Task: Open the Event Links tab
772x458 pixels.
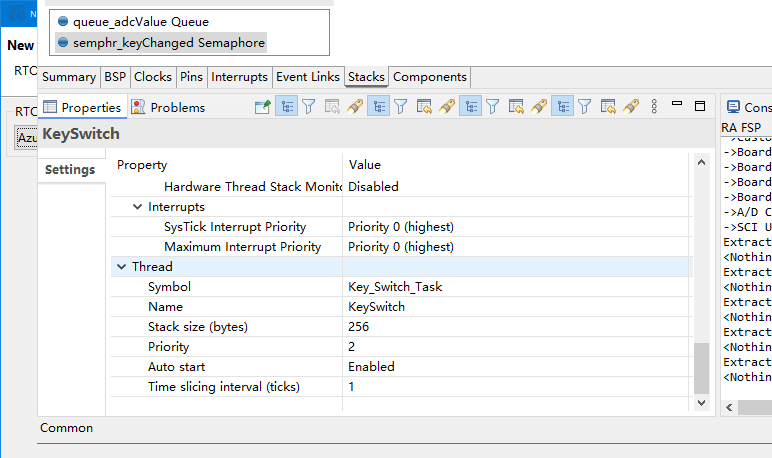Action: [x=308, y=77]
